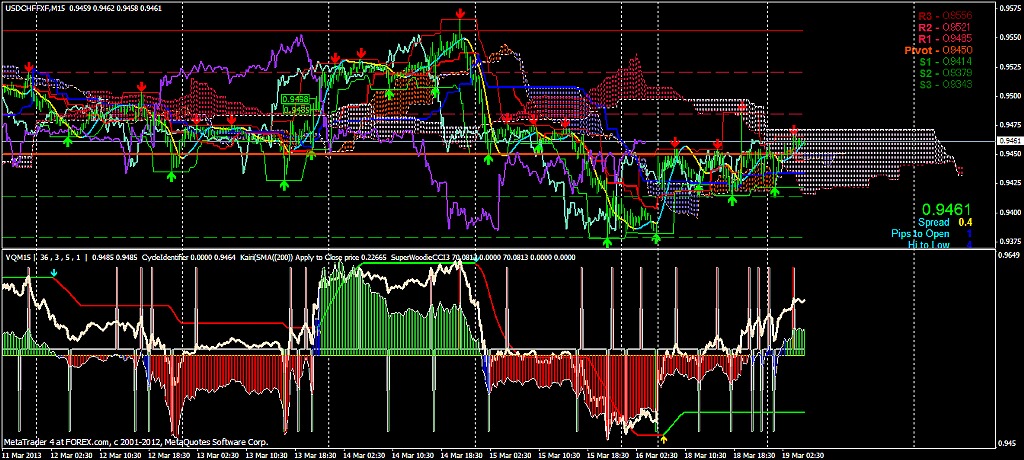Viewport: 1024px width, 460px height.
Task: Click 12 Mar 02:30 on the time axis
Action: point(71,453)
